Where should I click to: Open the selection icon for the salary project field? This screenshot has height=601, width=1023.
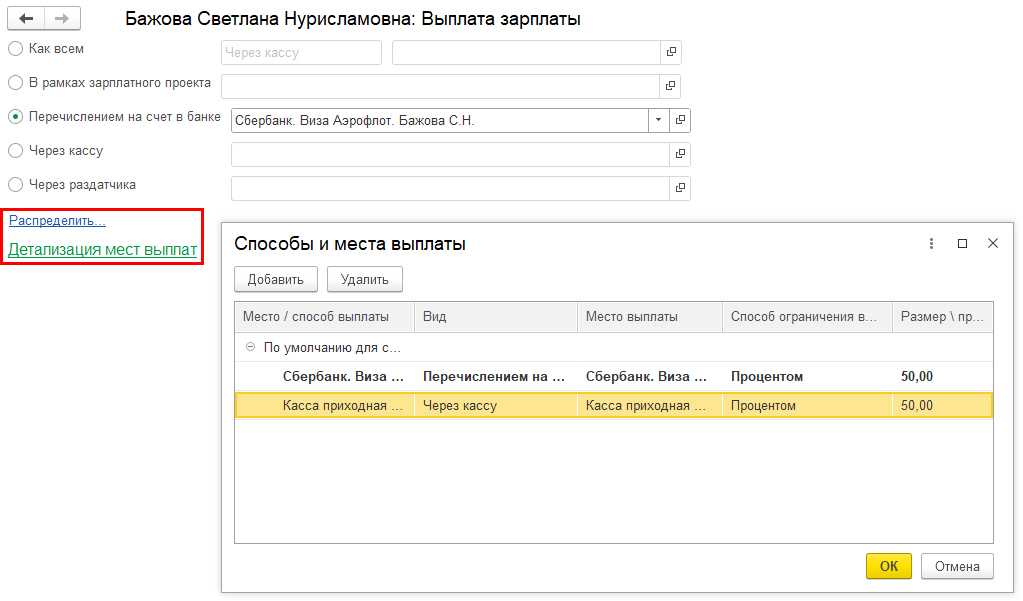[x=671, y=85]
